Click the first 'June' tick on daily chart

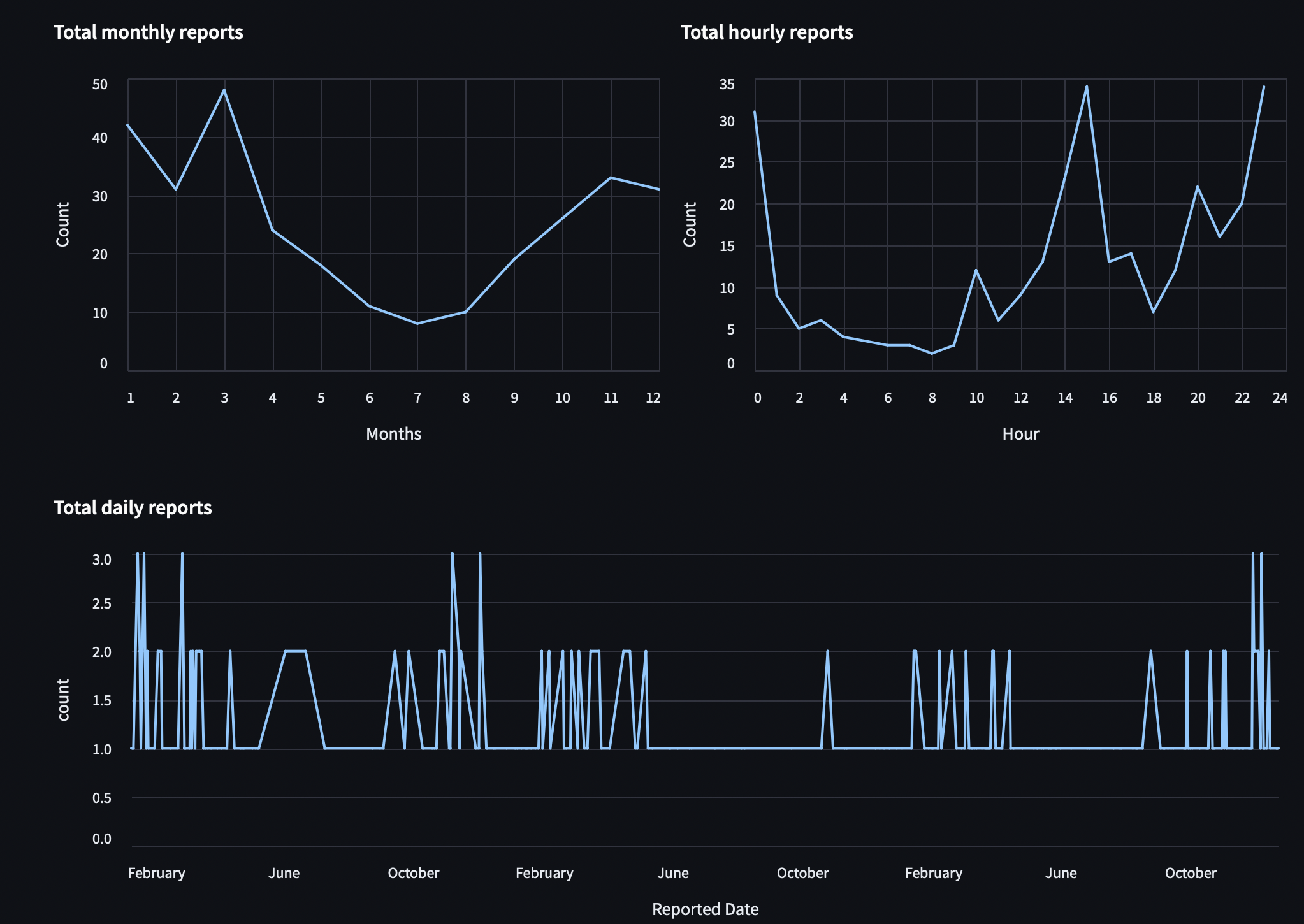click(x=284, y=873)
